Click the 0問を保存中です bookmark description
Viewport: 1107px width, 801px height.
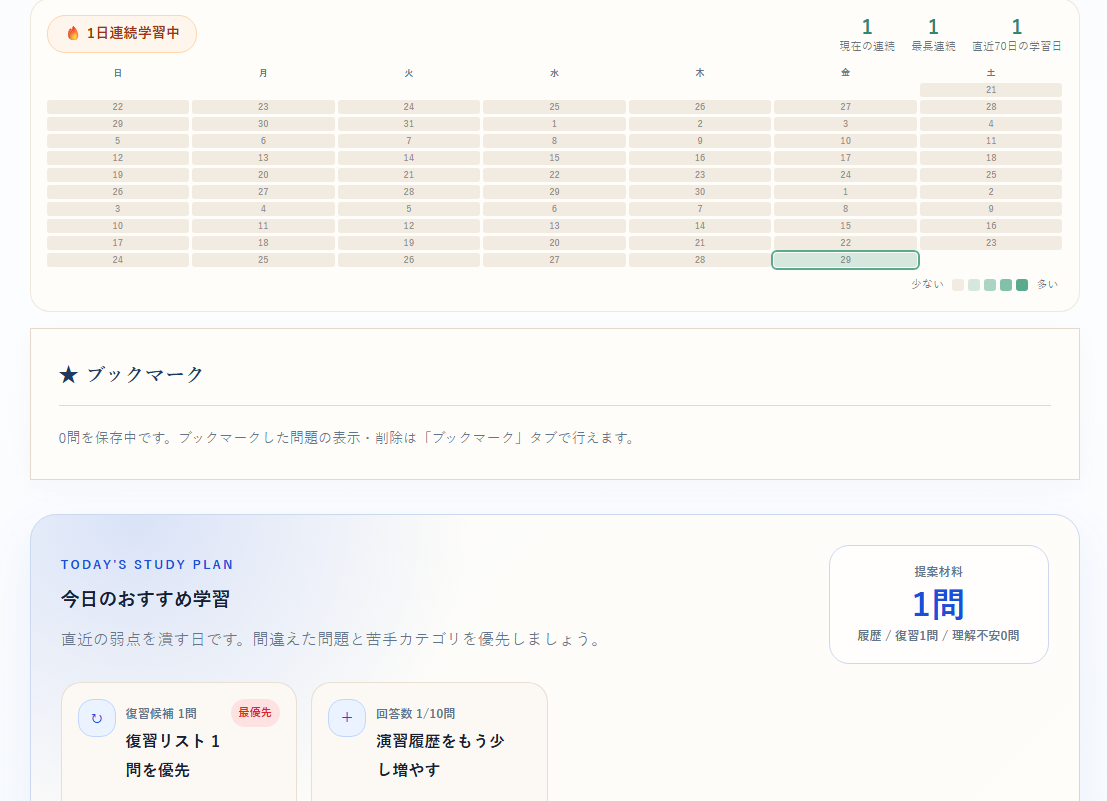pos(349,438)
